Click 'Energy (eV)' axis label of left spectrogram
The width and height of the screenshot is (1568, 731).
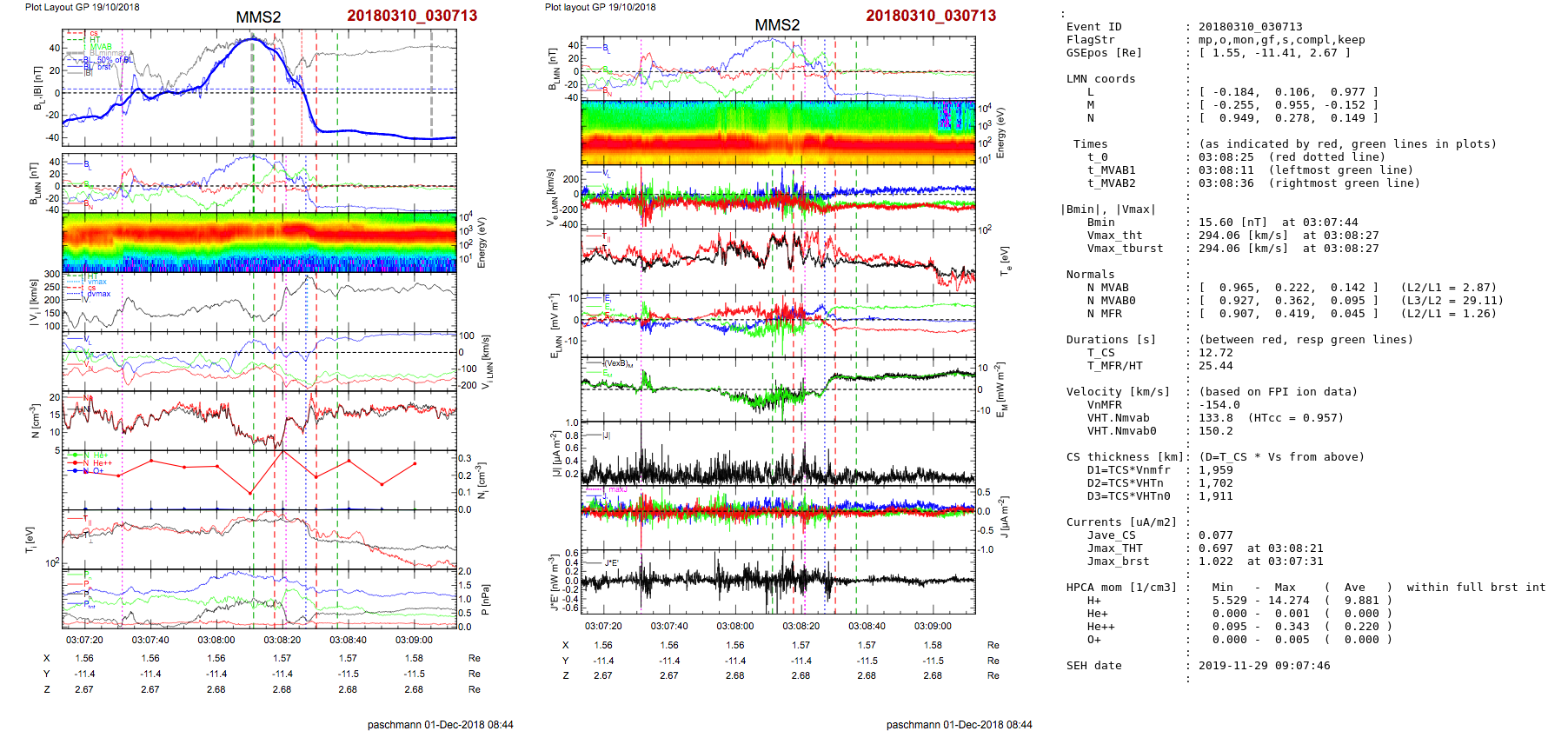[x=482, y=243]
